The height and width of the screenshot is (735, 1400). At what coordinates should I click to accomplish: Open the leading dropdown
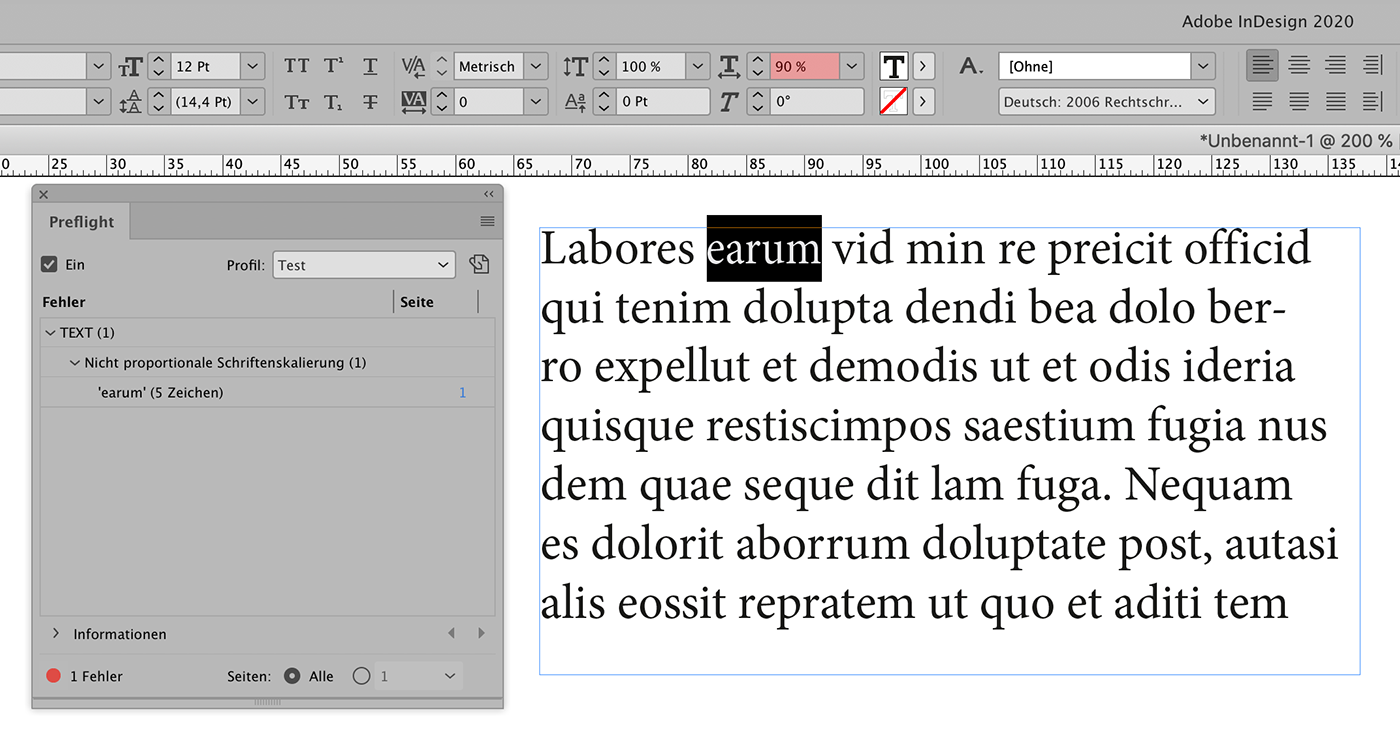[x=253, y=102]
